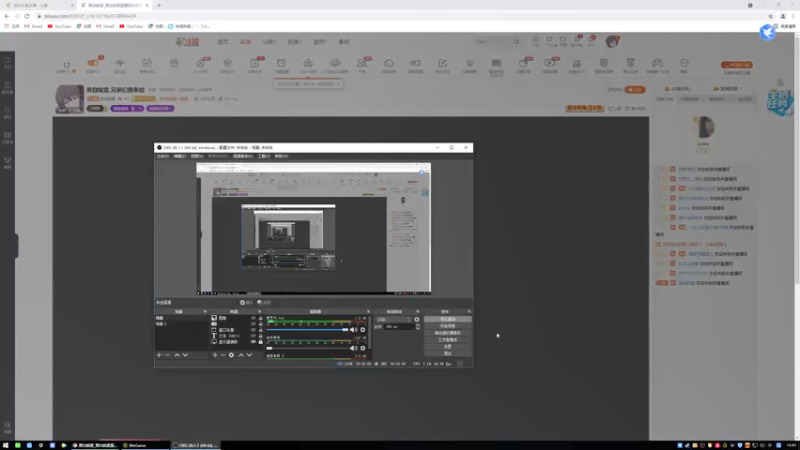800x450 pixels.
Task: Open the 视图 menu in OBS
Action: click(197, 156)
